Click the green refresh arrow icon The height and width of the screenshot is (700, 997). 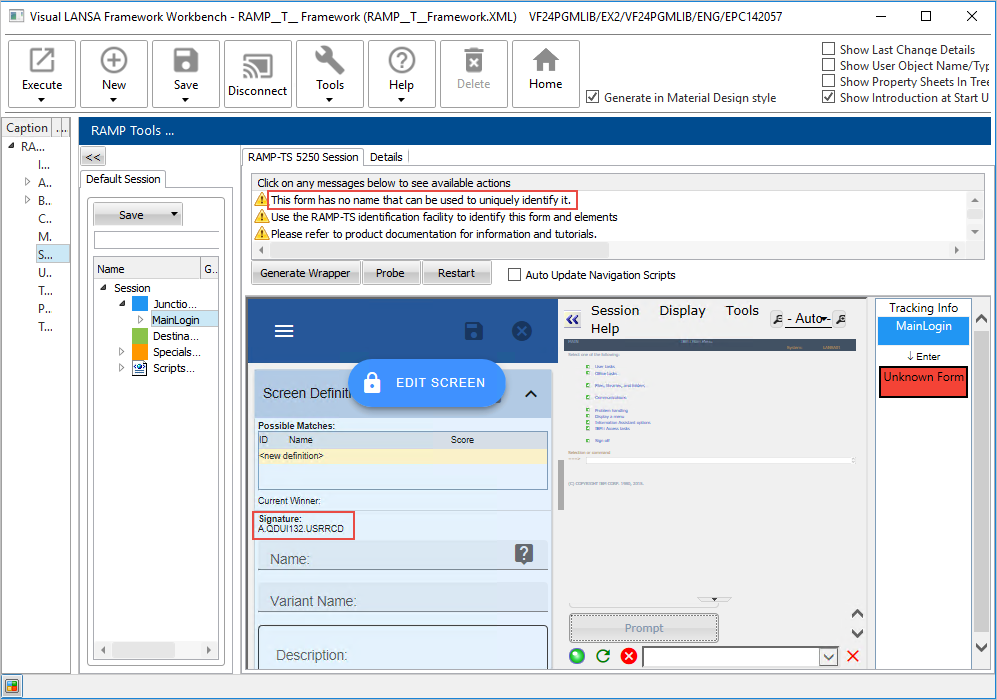coord(603,656)
